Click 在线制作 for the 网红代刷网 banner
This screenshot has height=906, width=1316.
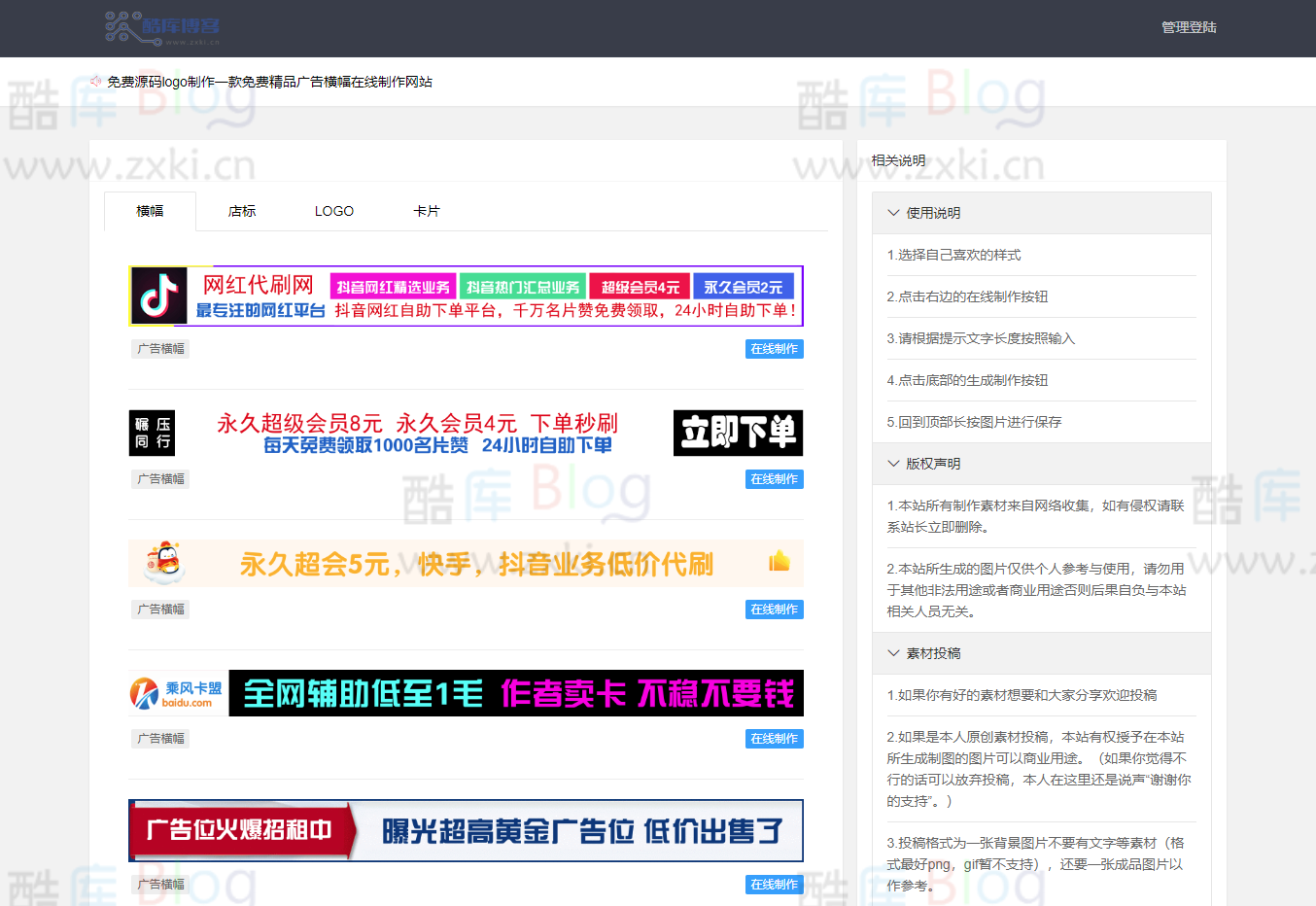coord(774,348)
